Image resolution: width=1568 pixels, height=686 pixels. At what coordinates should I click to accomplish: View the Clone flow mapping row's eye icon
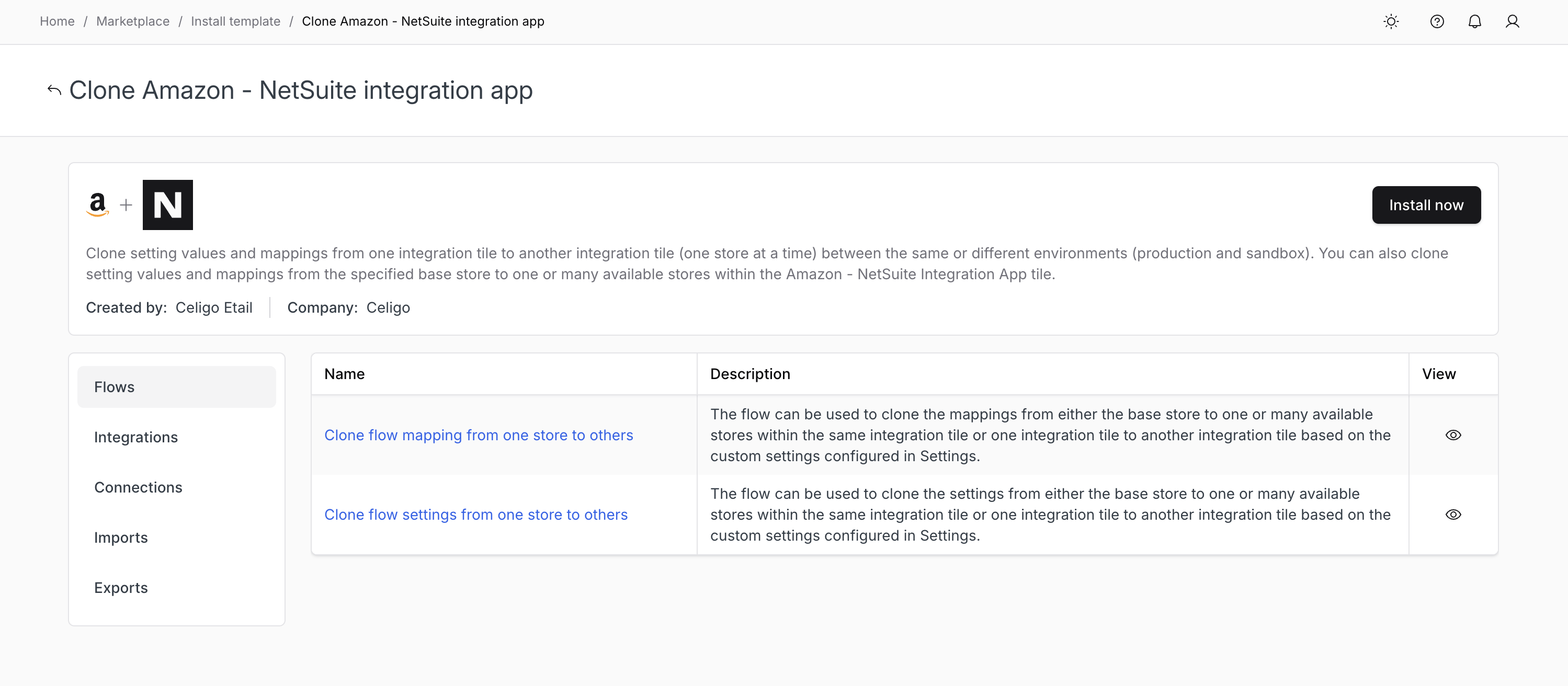[x=1453, y=435]
